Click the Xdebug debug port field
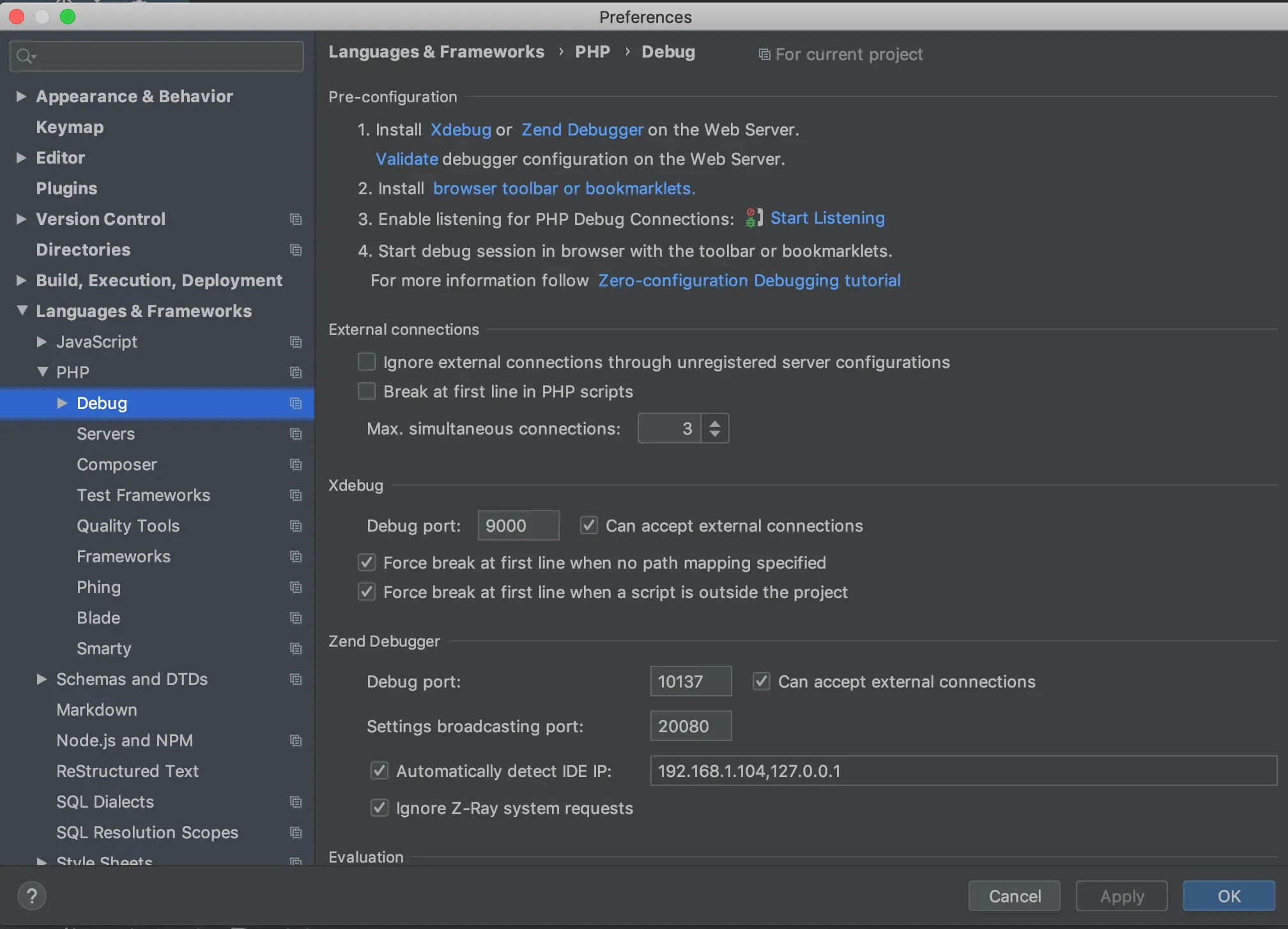This screenshot has height=929, width=1288. [x=517, y=526]
